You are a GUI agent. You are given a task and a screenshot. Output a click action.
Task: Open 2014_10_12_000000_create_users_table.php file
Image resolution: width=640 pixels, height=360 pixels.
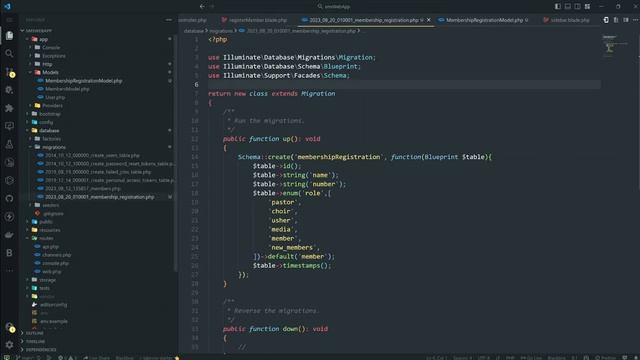[92, 155]
